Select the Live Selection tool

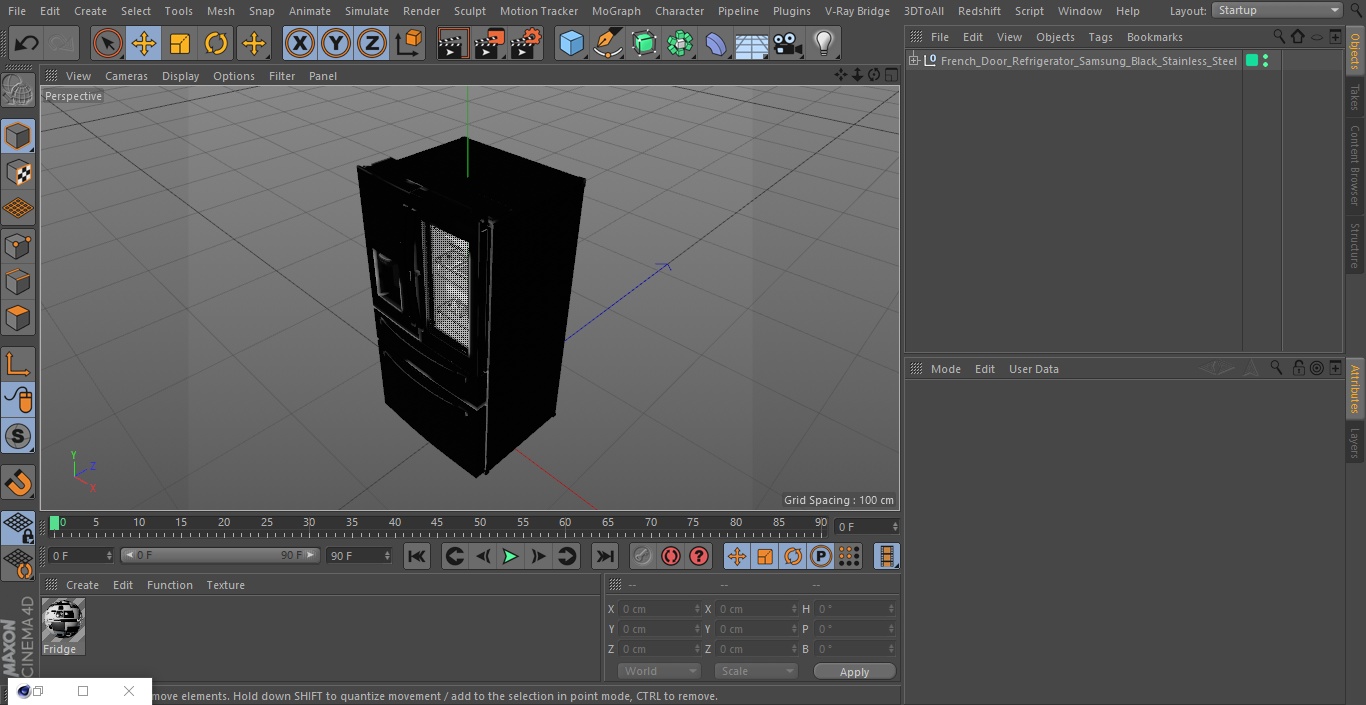tap(108, 43)
